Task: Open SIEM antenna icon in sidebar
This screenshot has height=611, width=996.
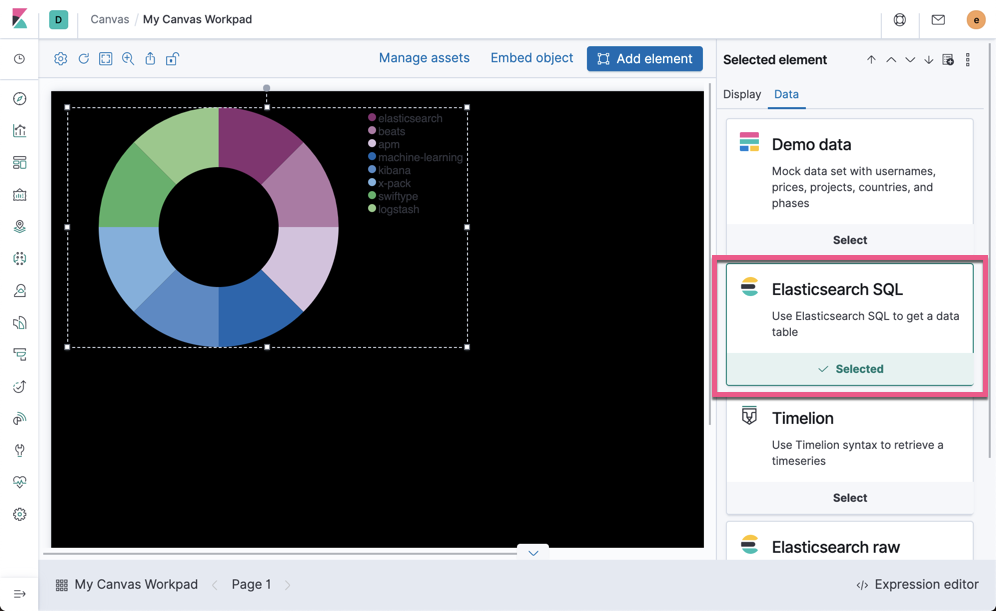Action: tap(20, 419)
